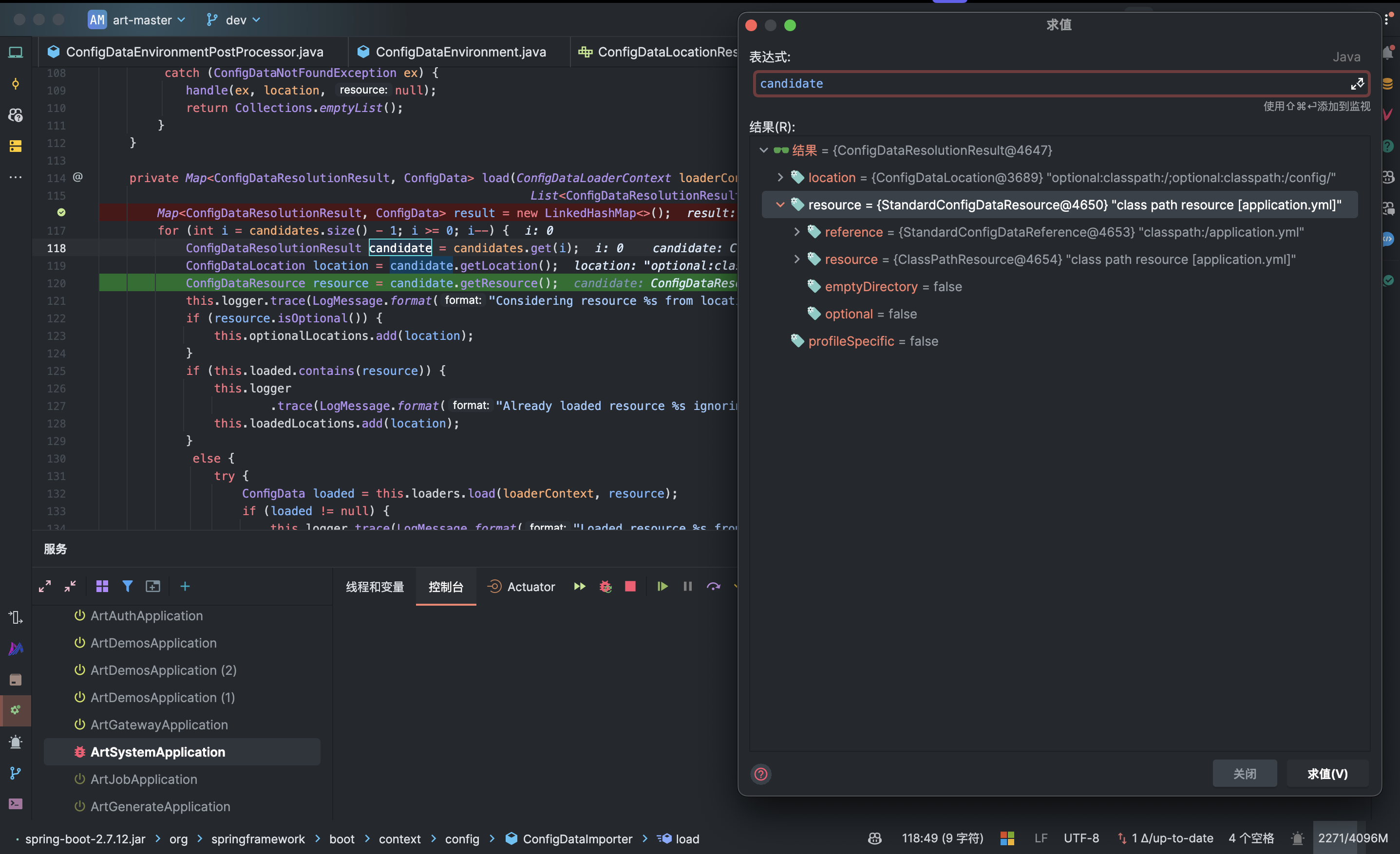This screenshot has width=1400, height=854.
Task: Click the Rerun in debug mode icon
Action: (x=605, y=587)
